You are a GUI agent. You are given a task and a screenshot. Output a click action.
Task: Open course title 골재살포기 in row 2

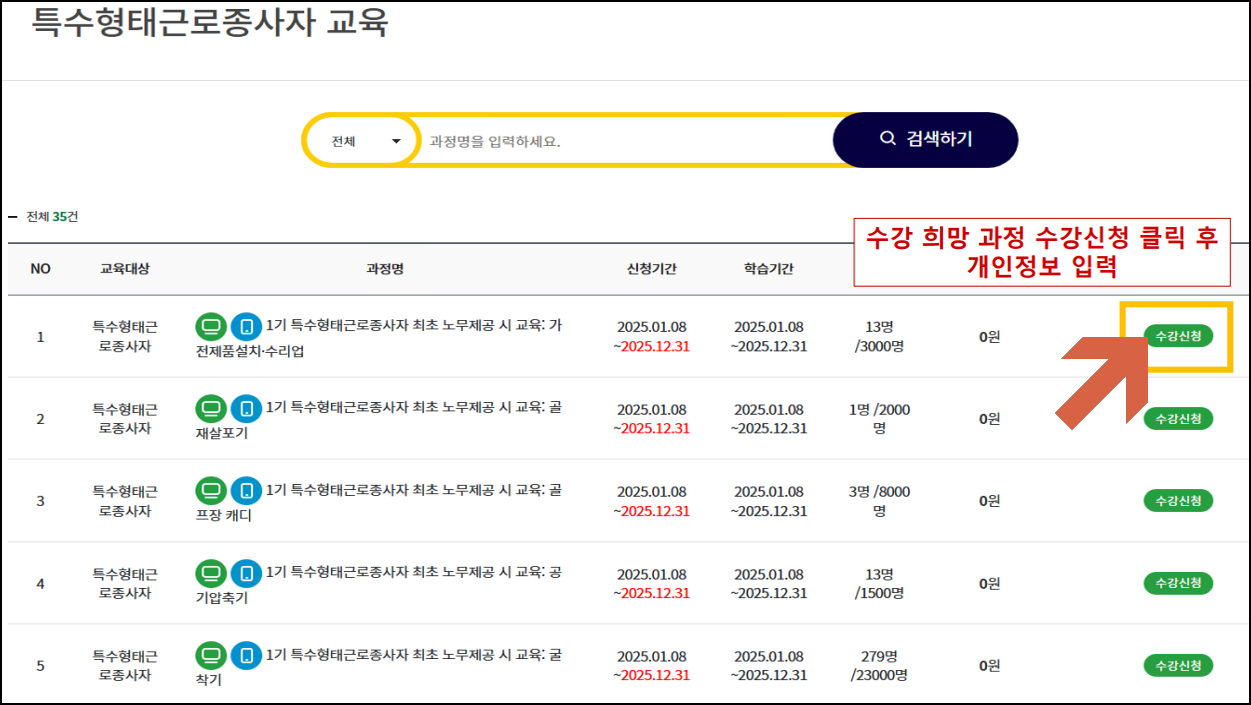coord(379,420)
